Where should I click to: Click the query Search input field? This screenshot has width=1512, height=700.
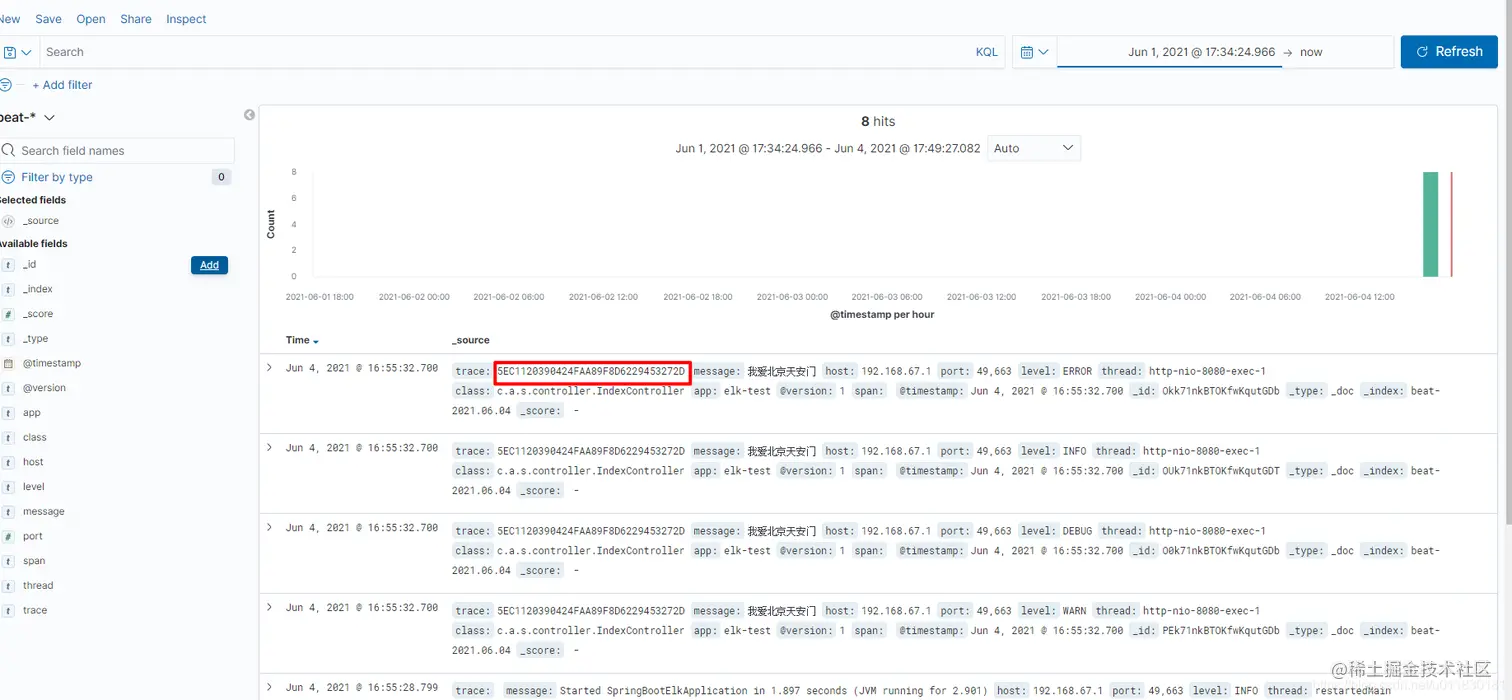(x=505, y=52)
